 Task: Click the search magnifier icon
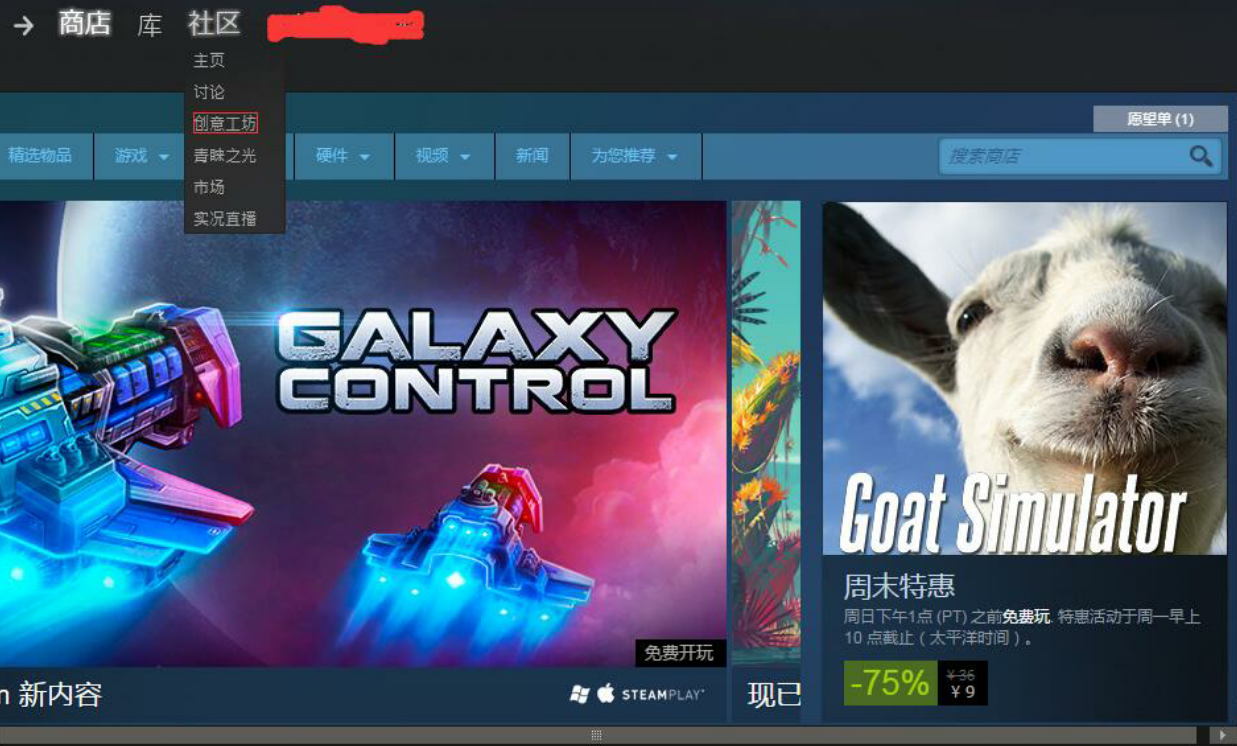pyautogui.click(x=1201, y=156)
